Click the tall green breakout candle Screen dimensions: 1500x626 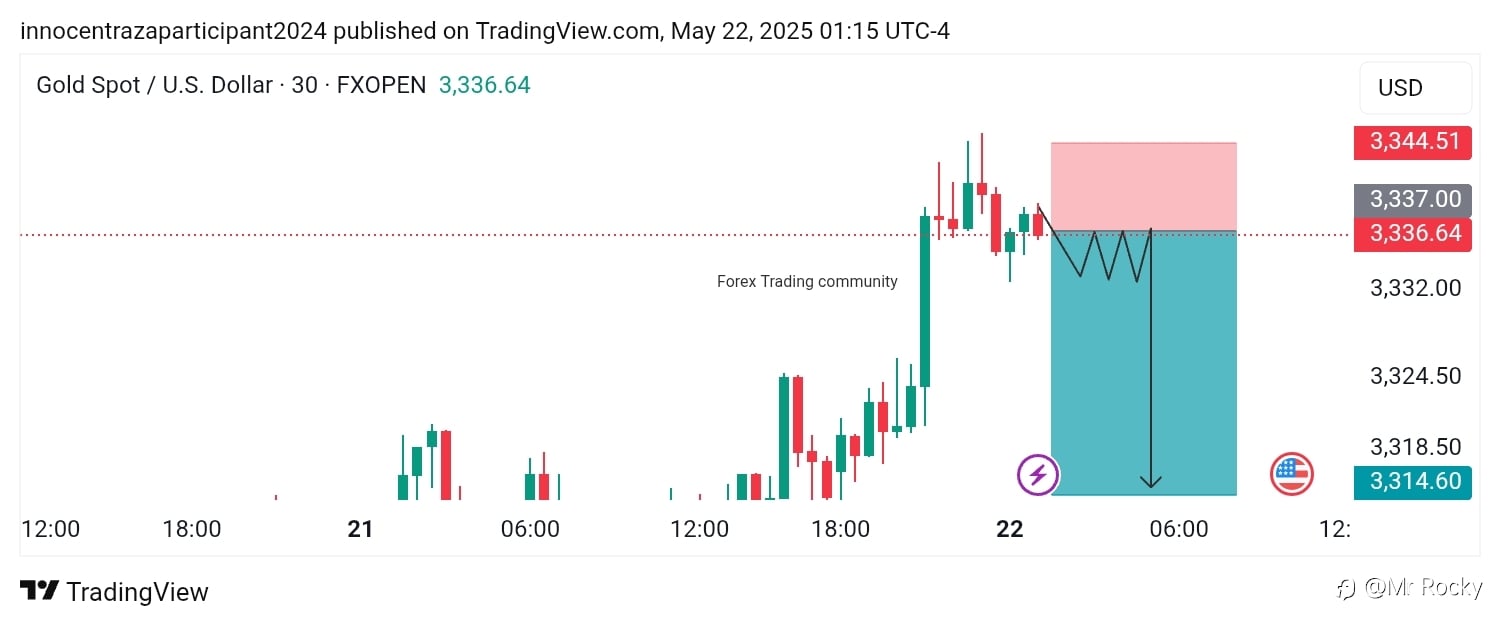(x=925, y=300)
